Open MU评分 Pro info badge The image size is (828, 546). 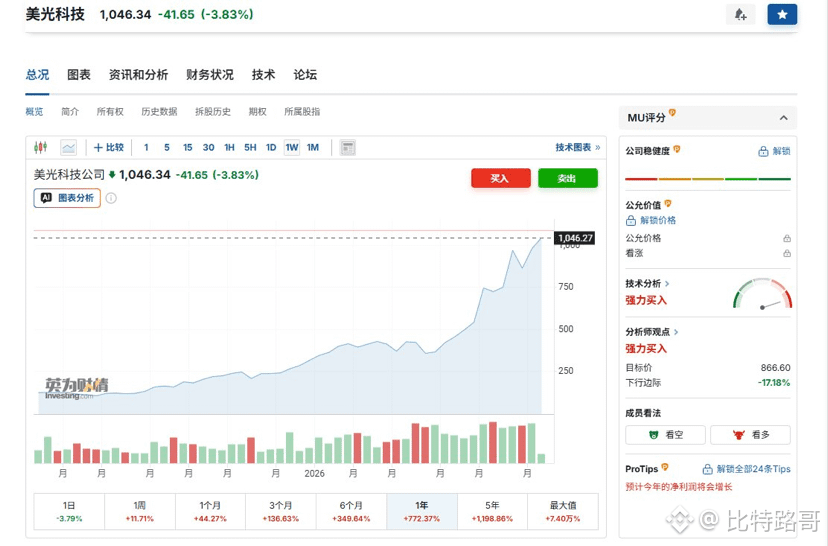coord(672,112)
